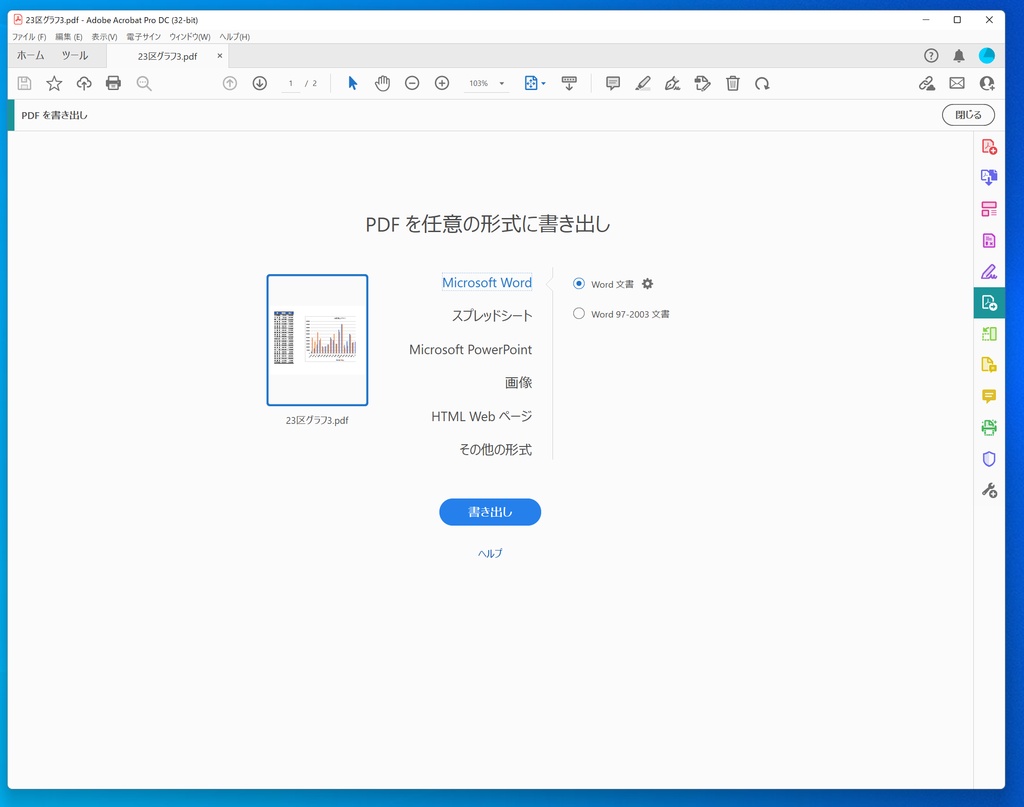Open the ウィンドウ menu

point(190,37)
